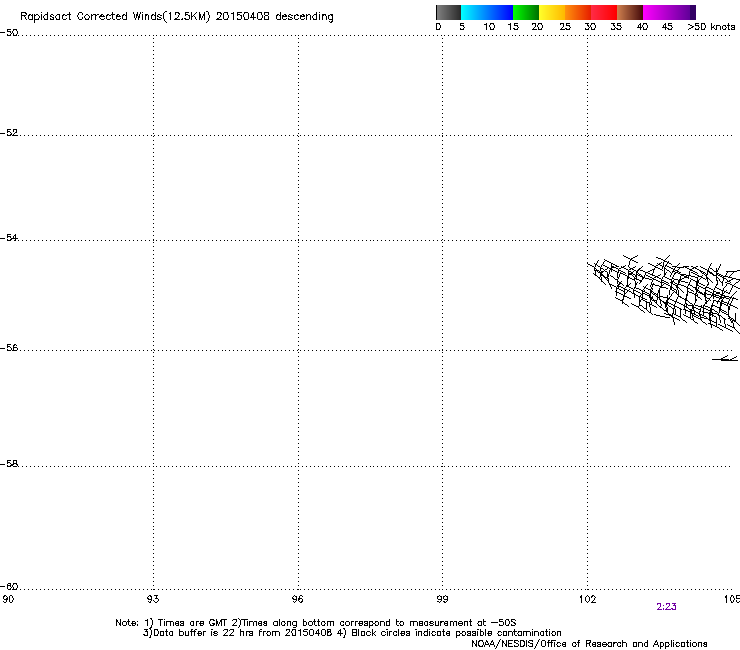Click the '25' legend scale label

[x=565, y=27]
